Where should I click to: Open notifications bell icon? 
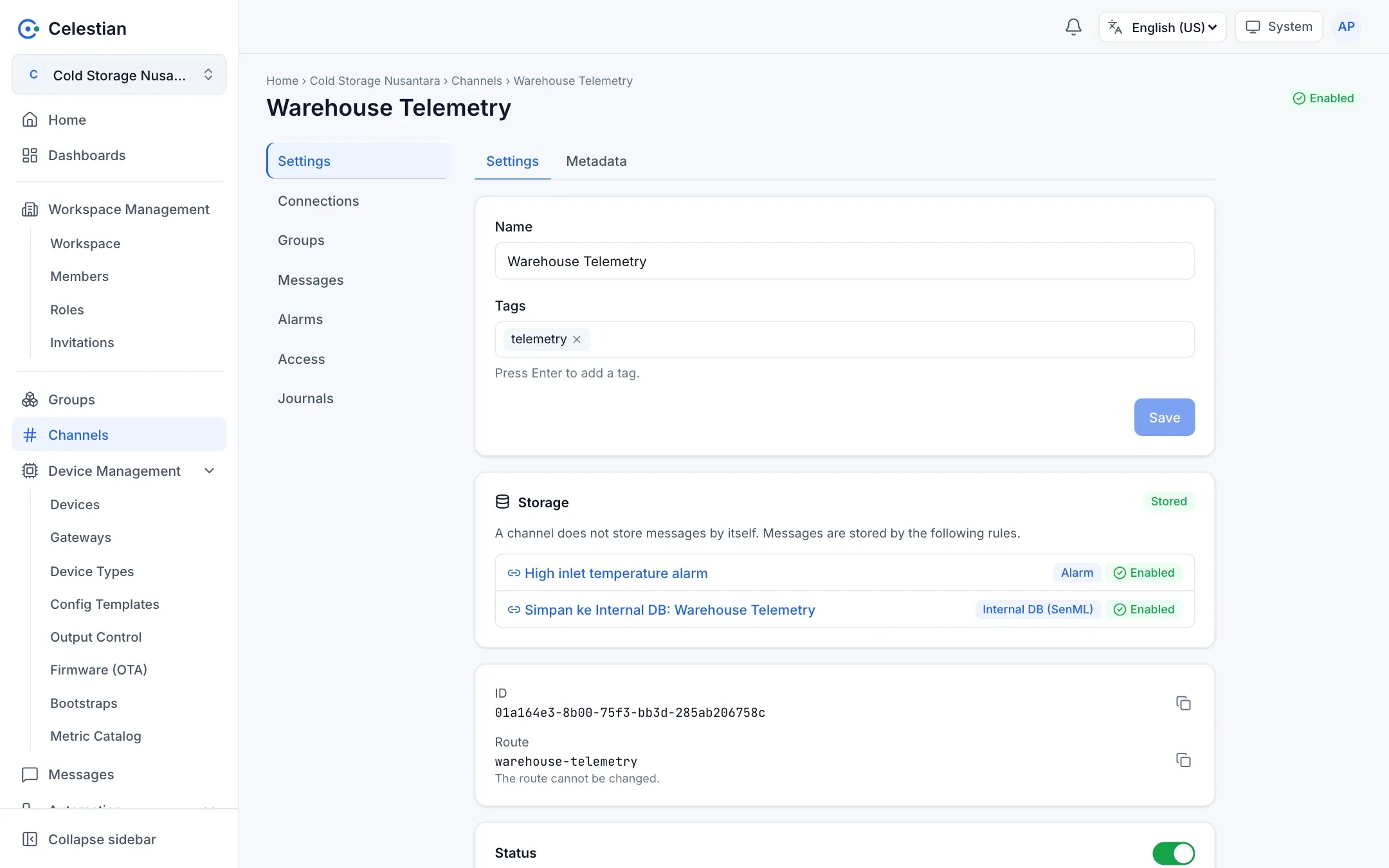(1073, 27)
